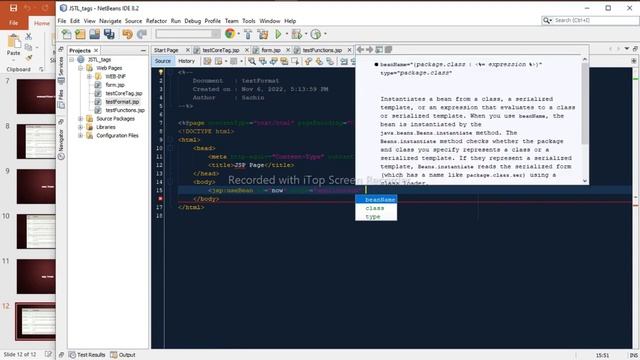Image resolution: width=640 pixels, height=360 pixels.
Task: Open the Test Results panel
Action: coord(87,355)
